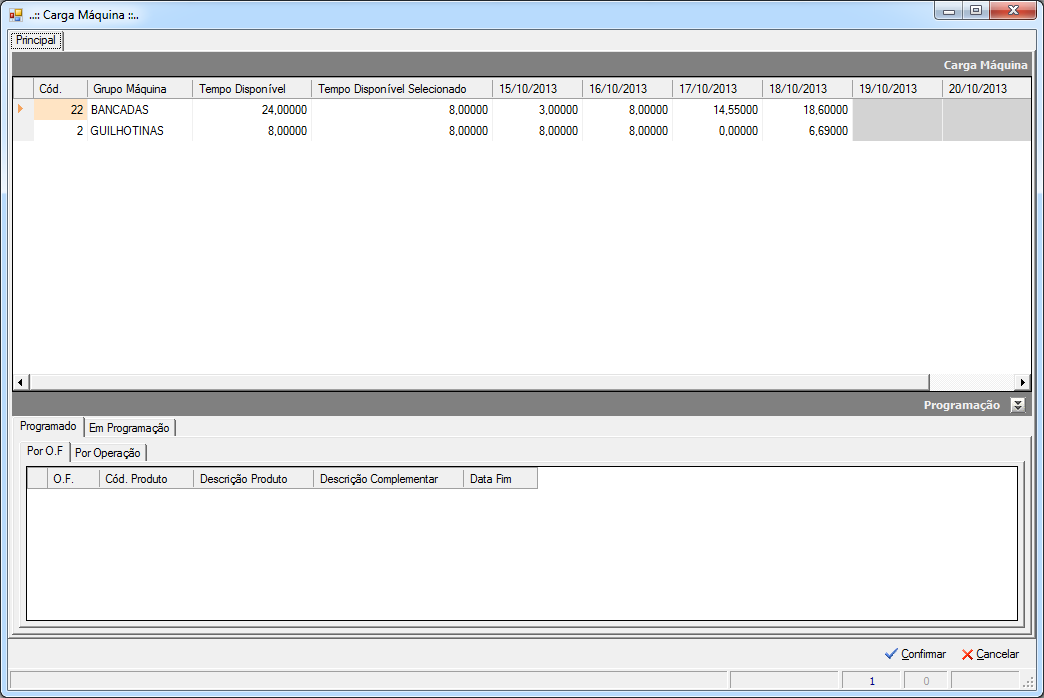Click the Data Fim column header
Screen dimensions: 1044x698
click(500, 479)
